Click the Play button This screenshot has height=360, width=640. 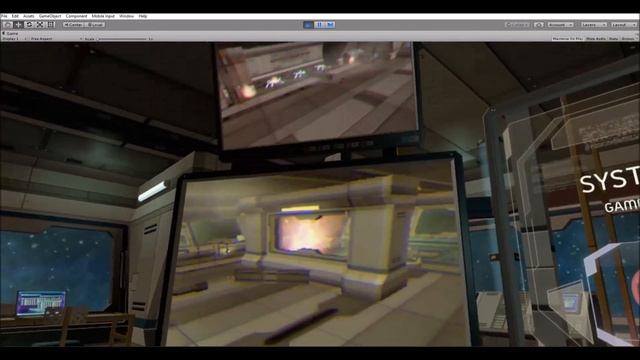[309, 25]
